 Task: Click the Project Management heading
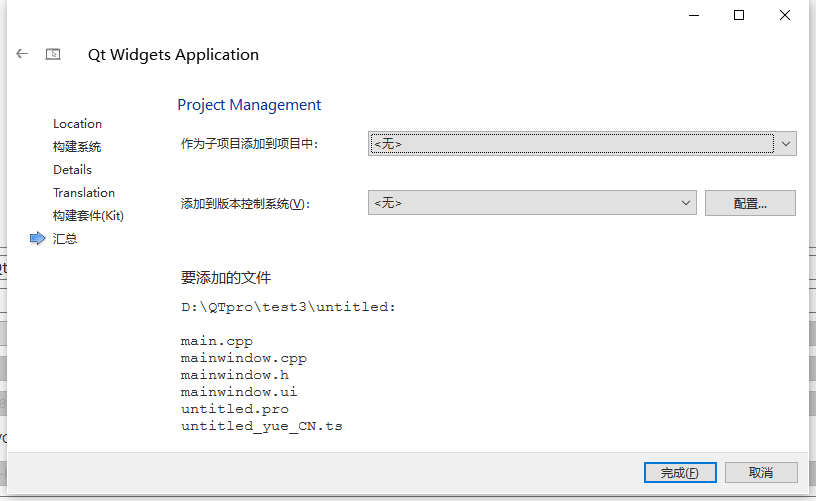pyautogui.click(x=249, y=105)
